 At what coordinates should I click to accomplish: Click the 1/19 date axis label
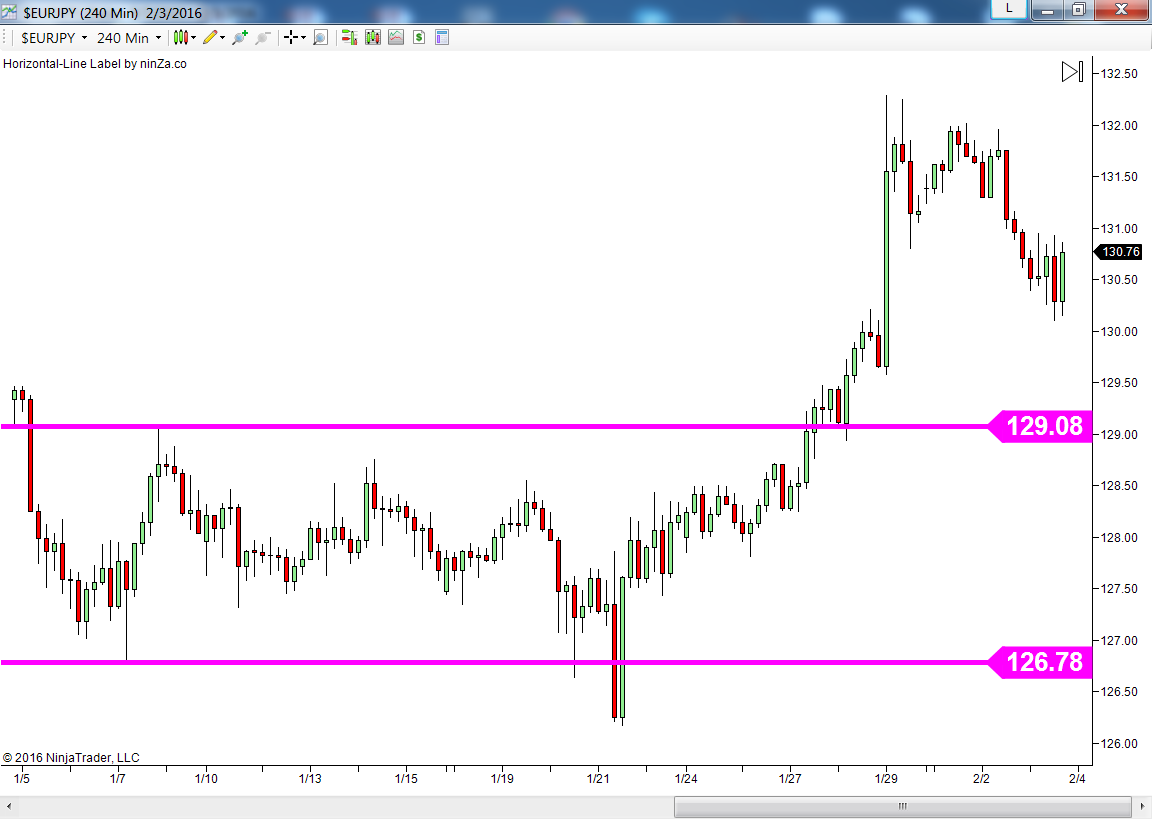503,779
